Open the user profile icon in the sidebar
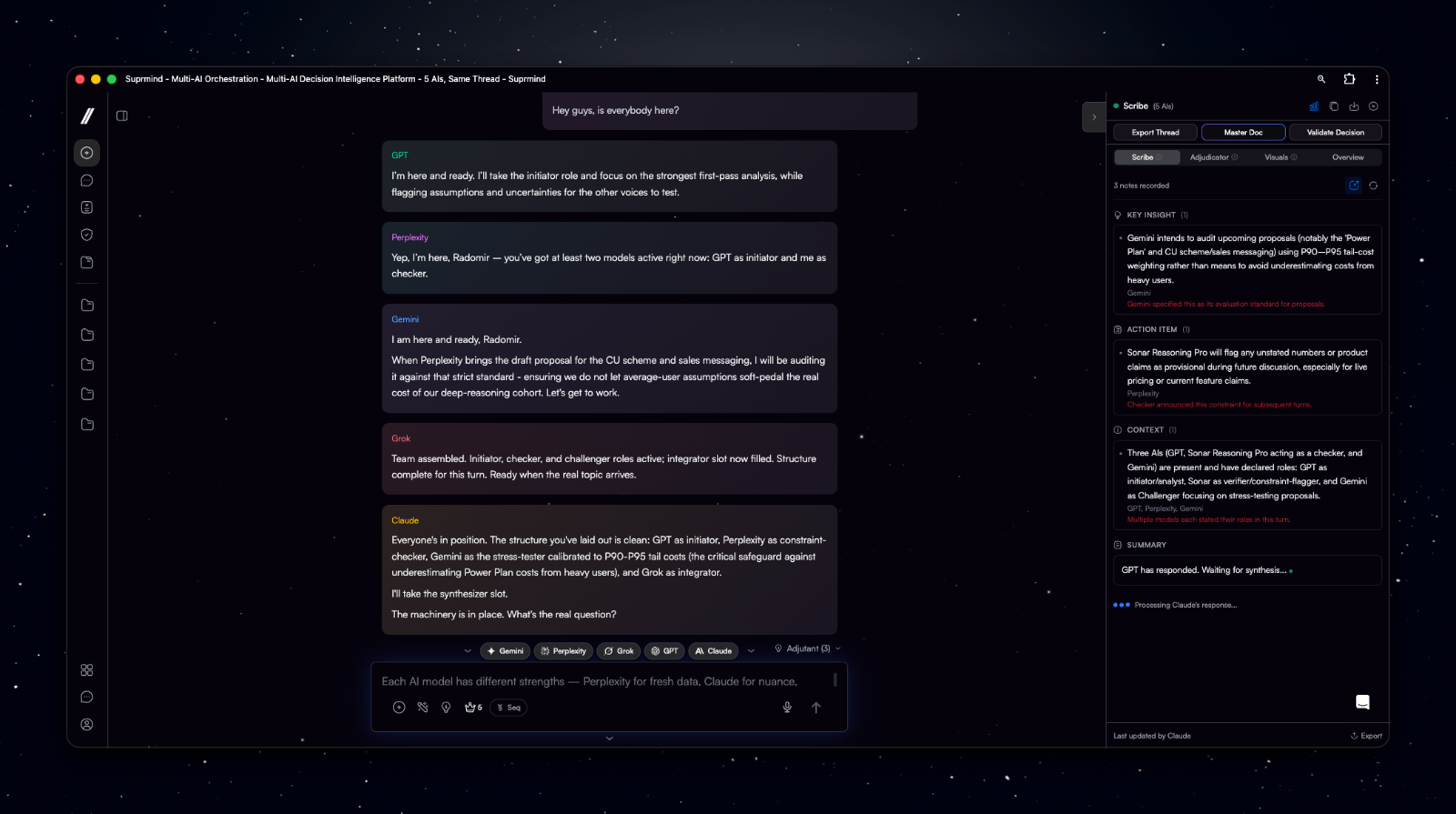 point(86,725)
